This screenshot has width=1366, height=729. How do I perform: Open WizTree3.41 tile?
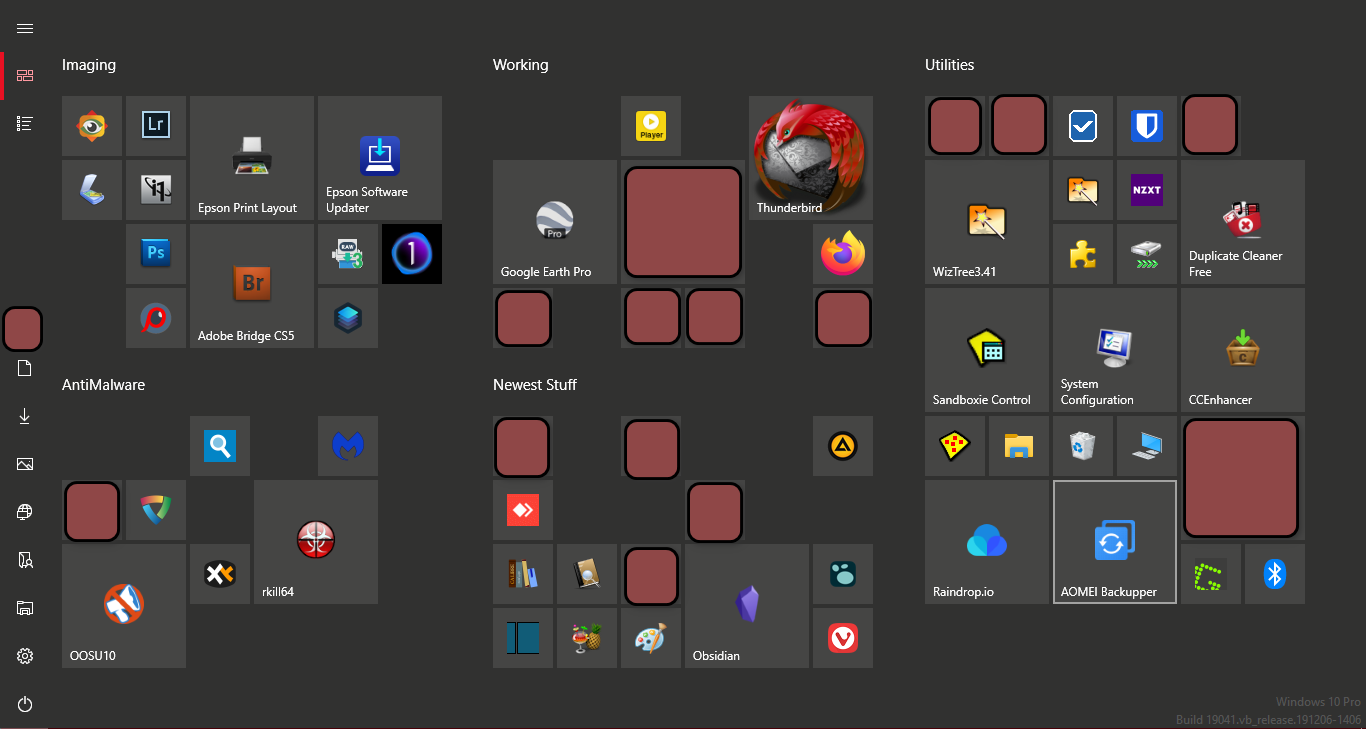[x=987, y=222]
